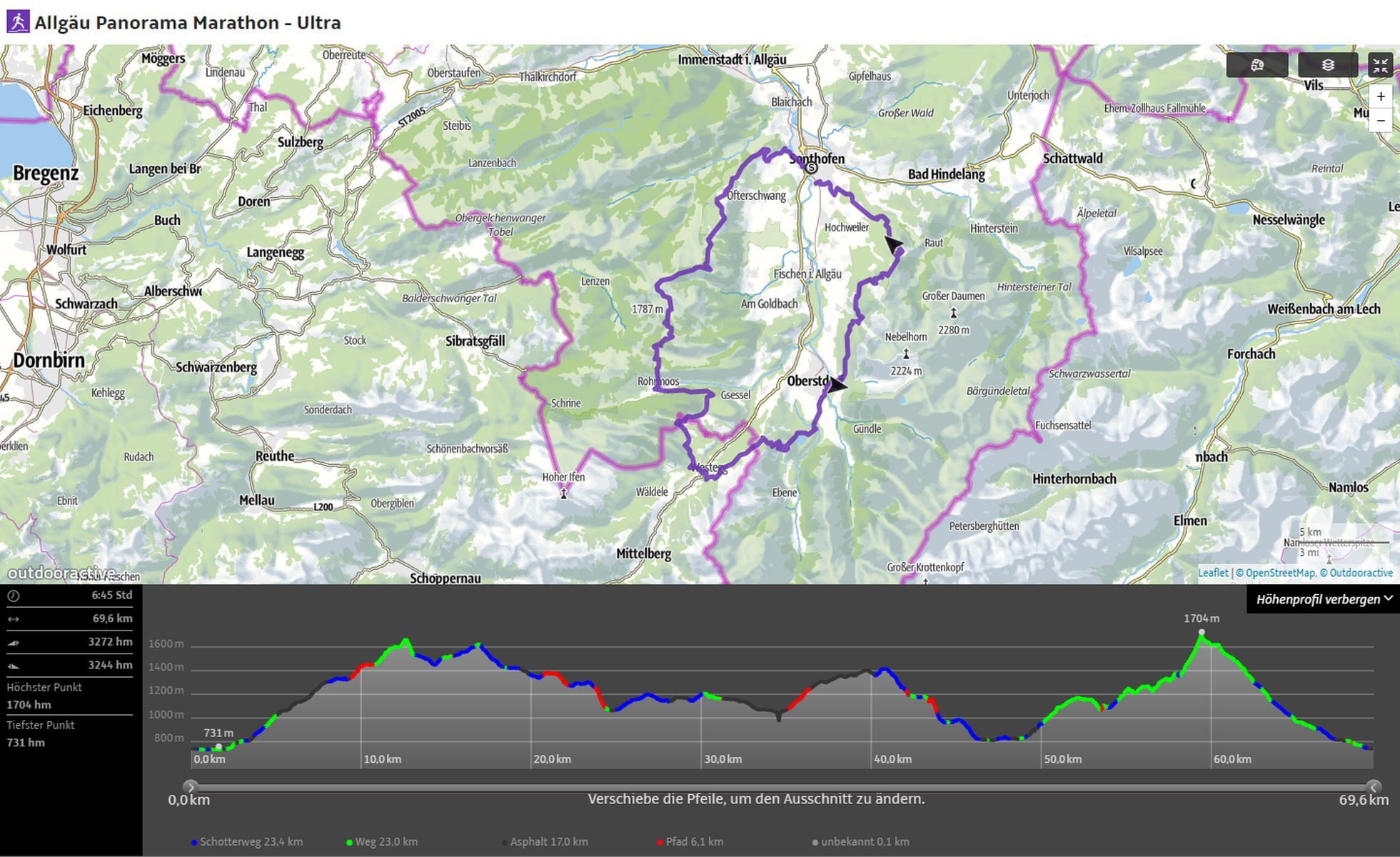Open the Leaflet attribution link
Image resolution: width=1400 pixels, height=857 pixels.
(x=1213, y=573)
